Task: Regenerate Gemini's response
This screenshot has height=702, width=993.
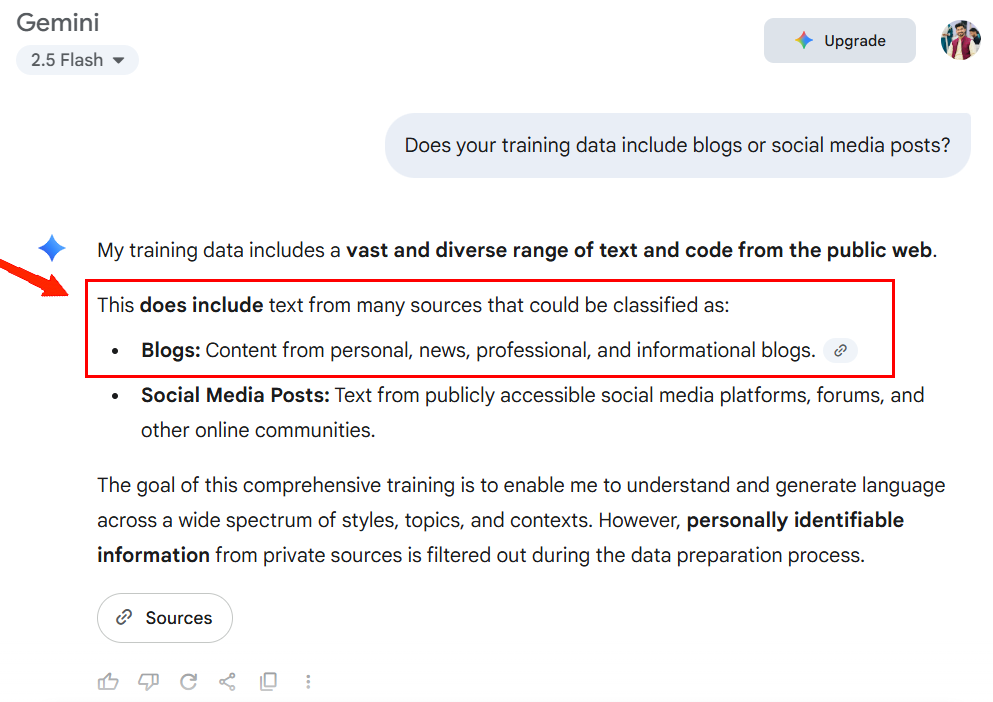Action: coord(188,681)
